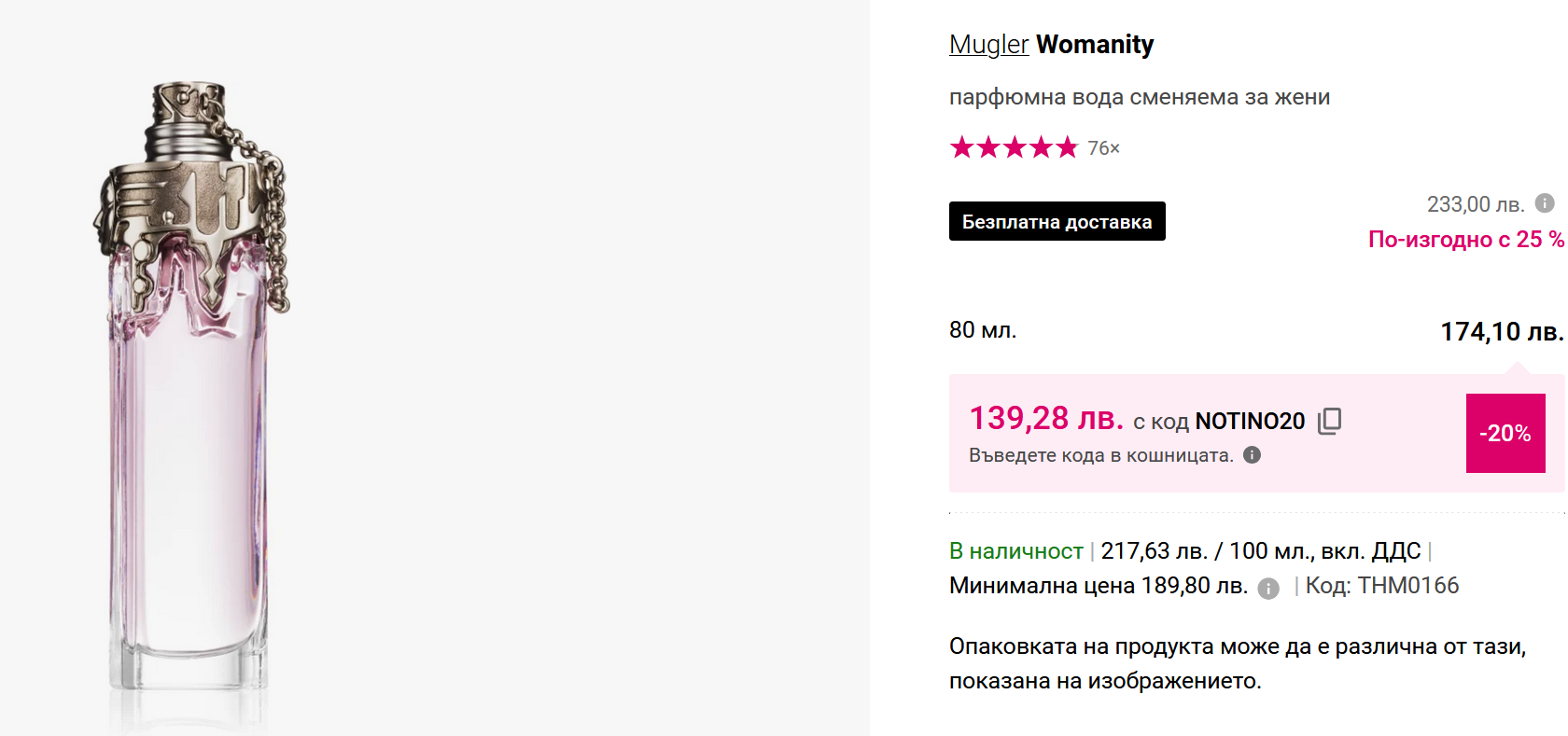Click the five-star rating icons
This screenshot has width=1568, height=736.
(x=1014, y=147)
